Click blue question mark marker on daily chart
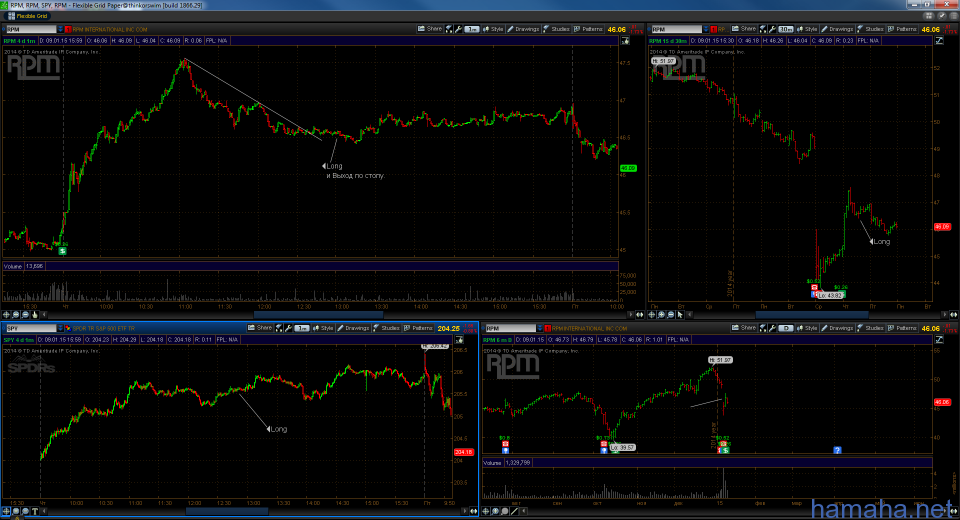 (x=837, y=450)
